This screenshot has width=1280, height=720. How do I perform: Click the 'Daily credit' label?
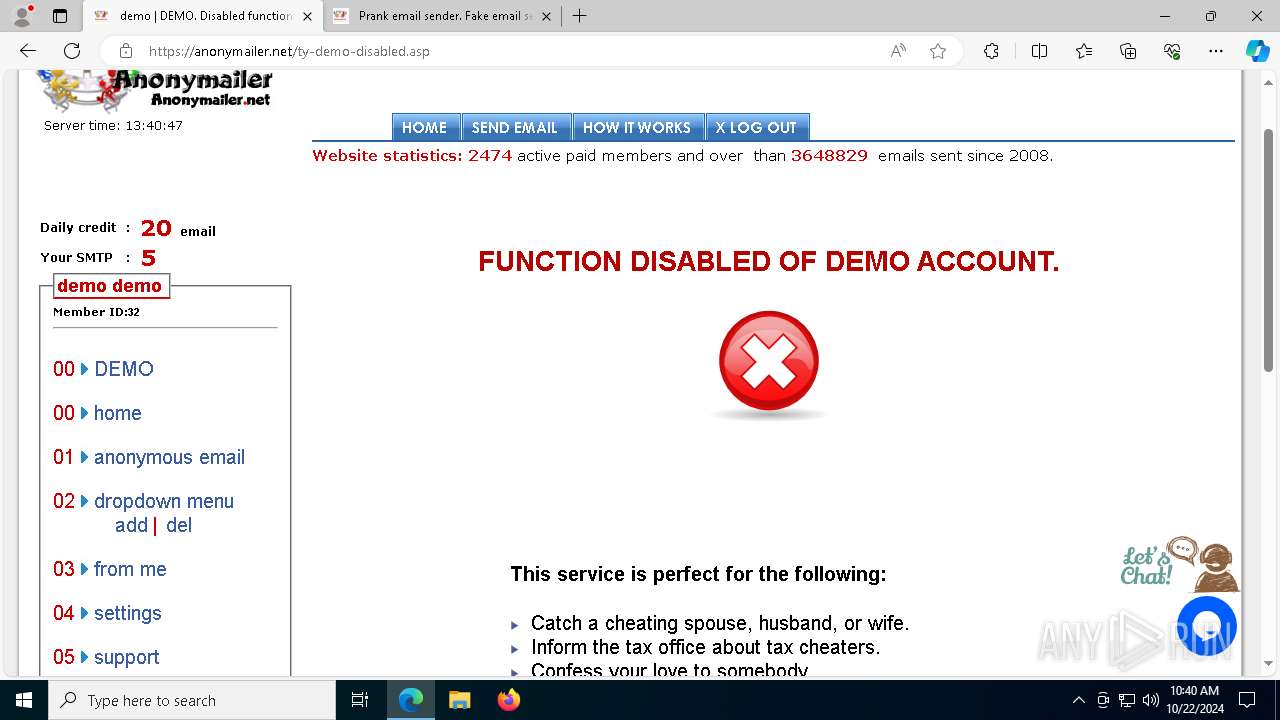tap(78, 228)
